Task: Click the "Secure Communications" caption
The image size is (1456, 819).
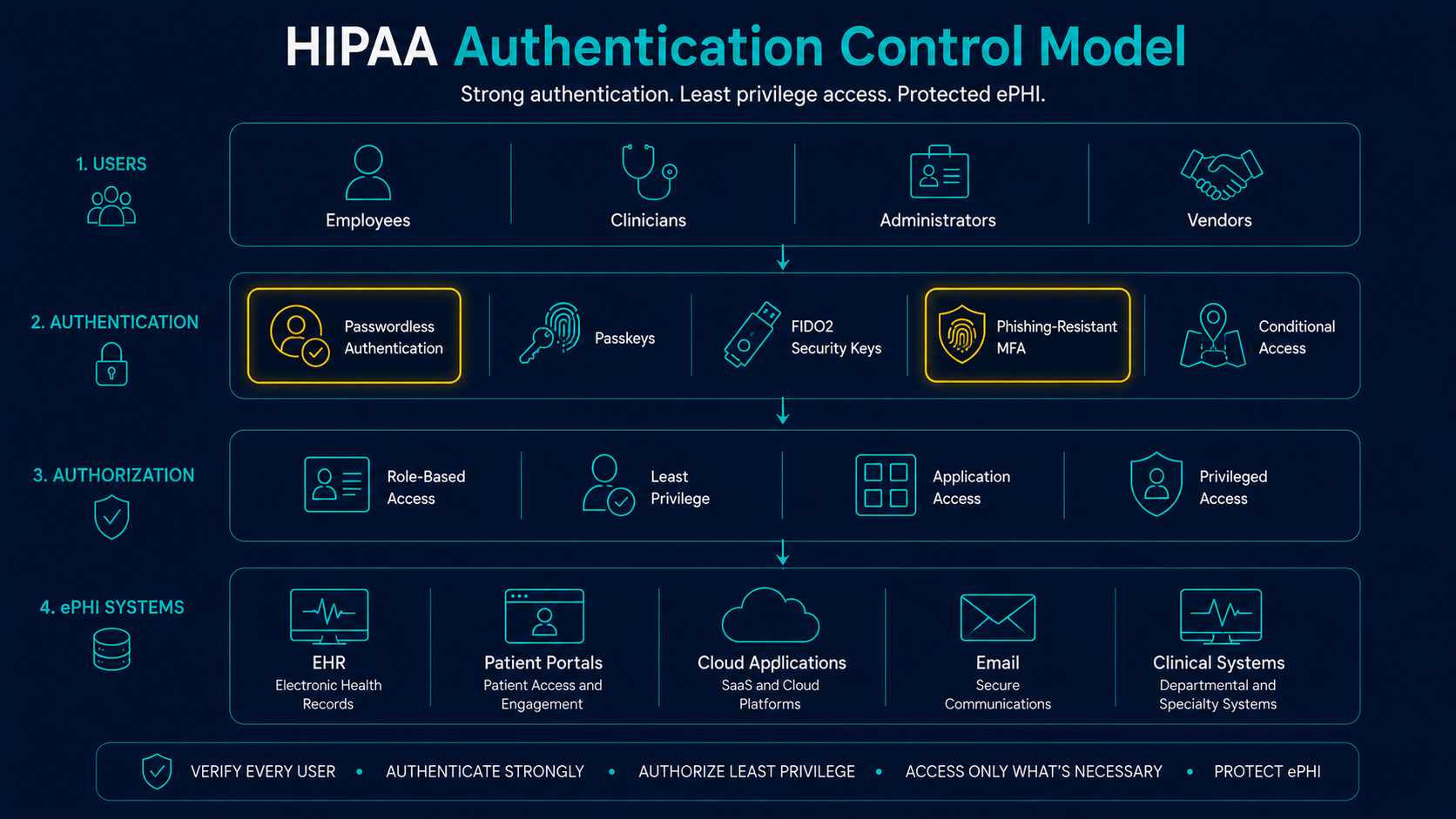Action: (x=998, y=695)
